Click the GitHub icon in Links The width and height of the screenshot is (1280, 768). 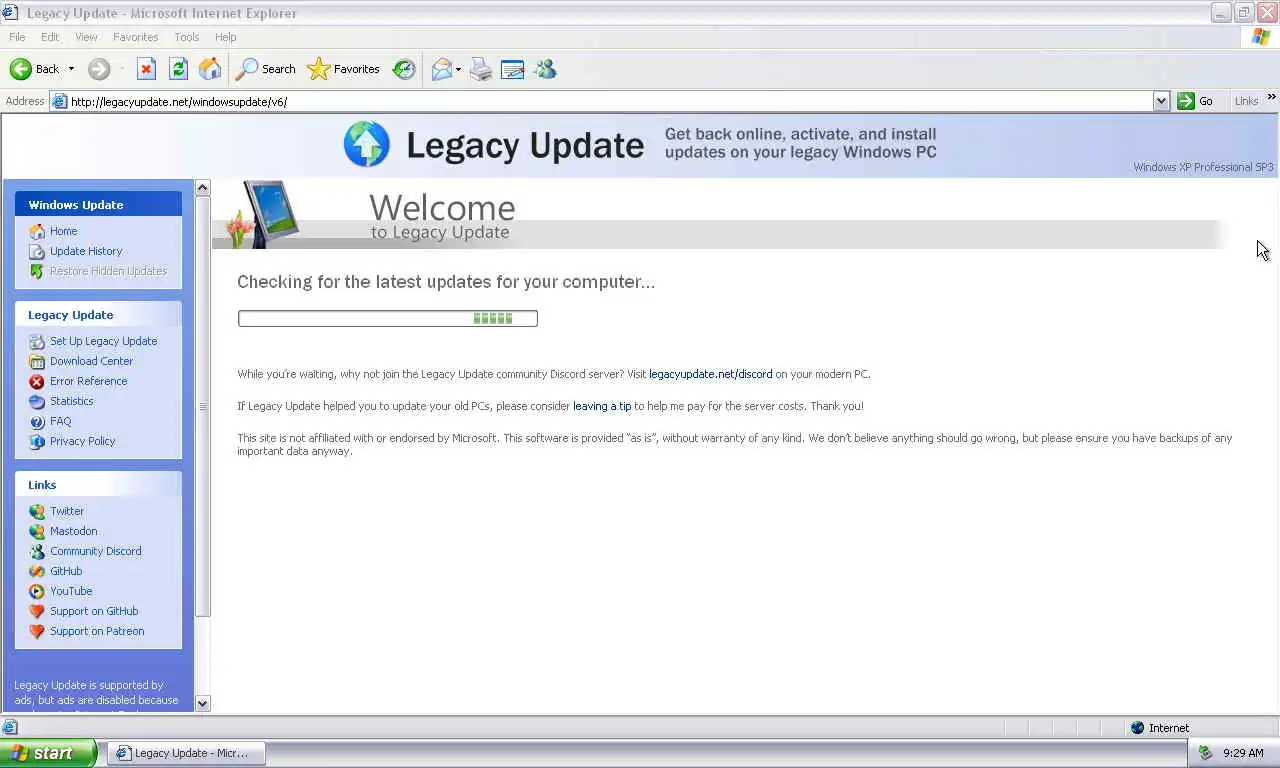click(x=37, y=571)
